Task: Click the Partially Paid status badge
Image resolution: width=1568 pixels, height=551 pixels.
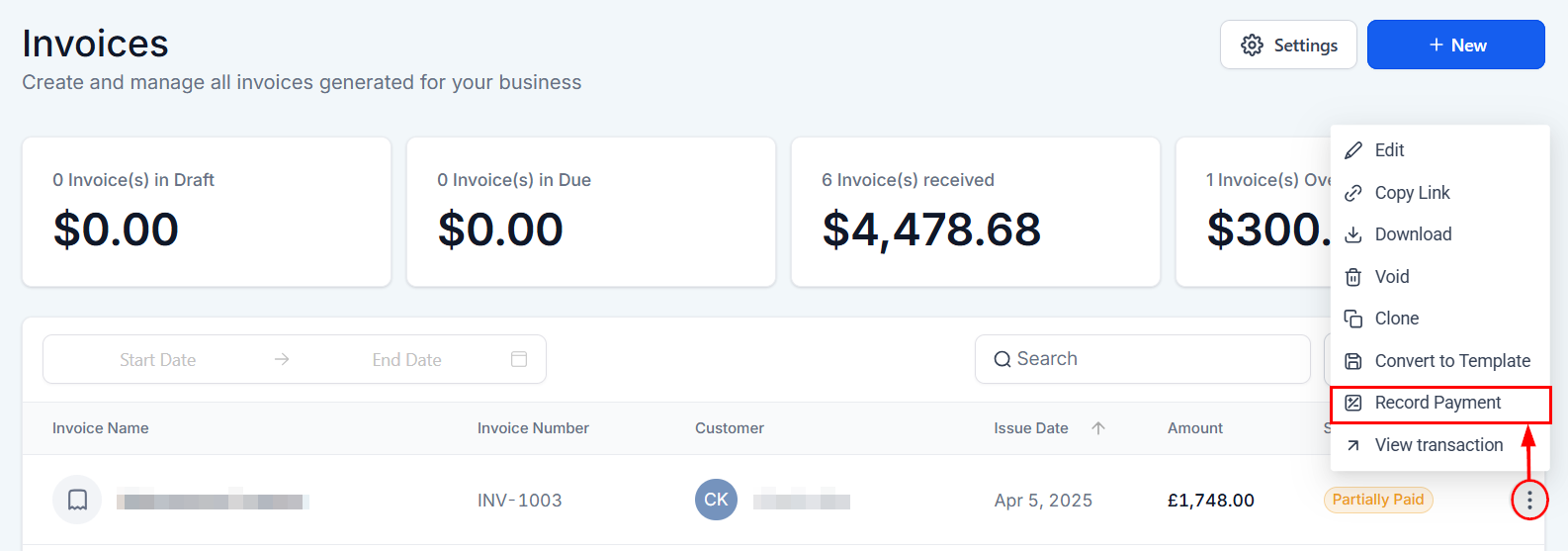Action: click(x=1377, y=500)
